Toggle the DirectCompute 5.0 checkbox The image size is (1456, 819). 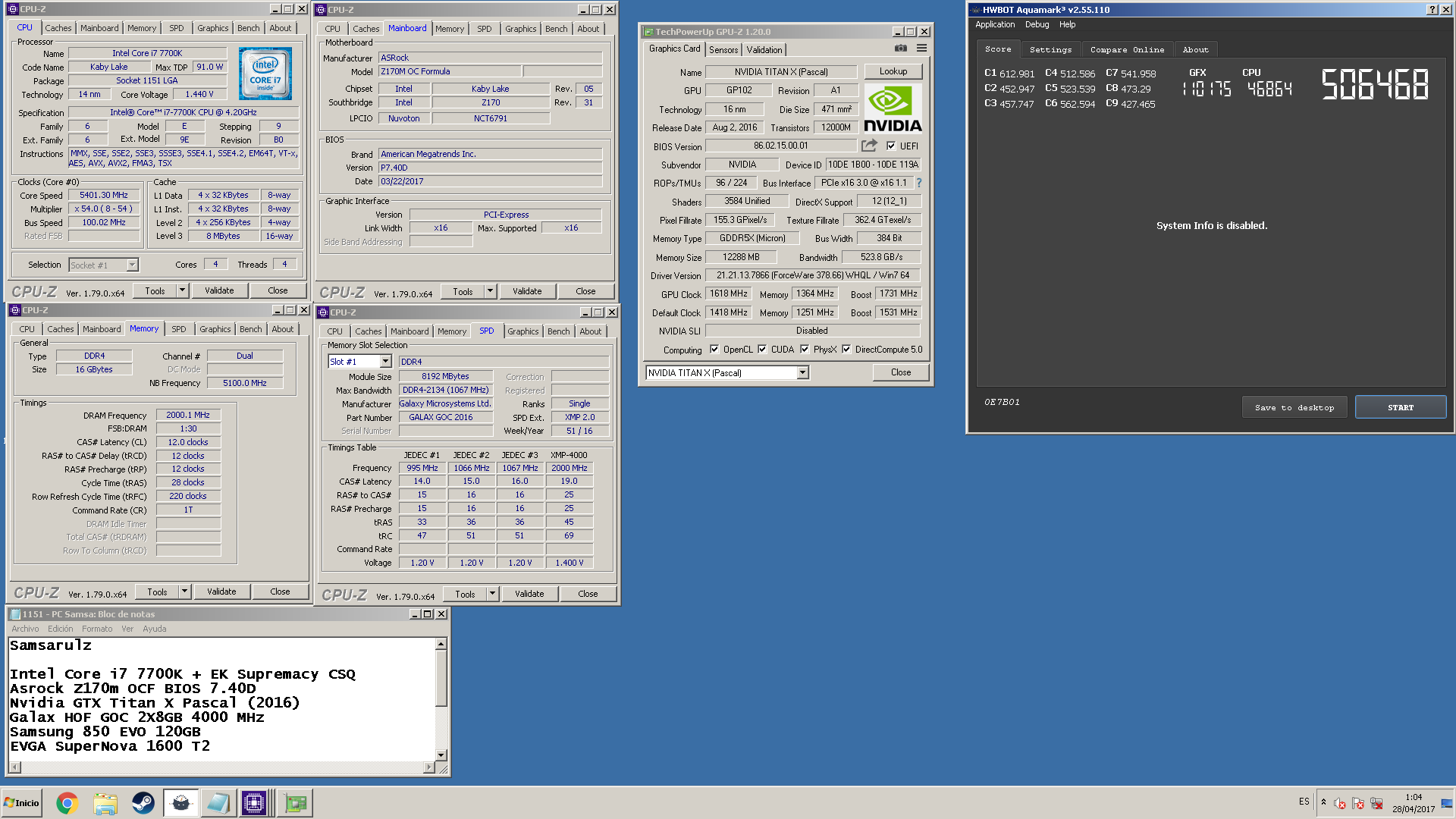[846, 350]
